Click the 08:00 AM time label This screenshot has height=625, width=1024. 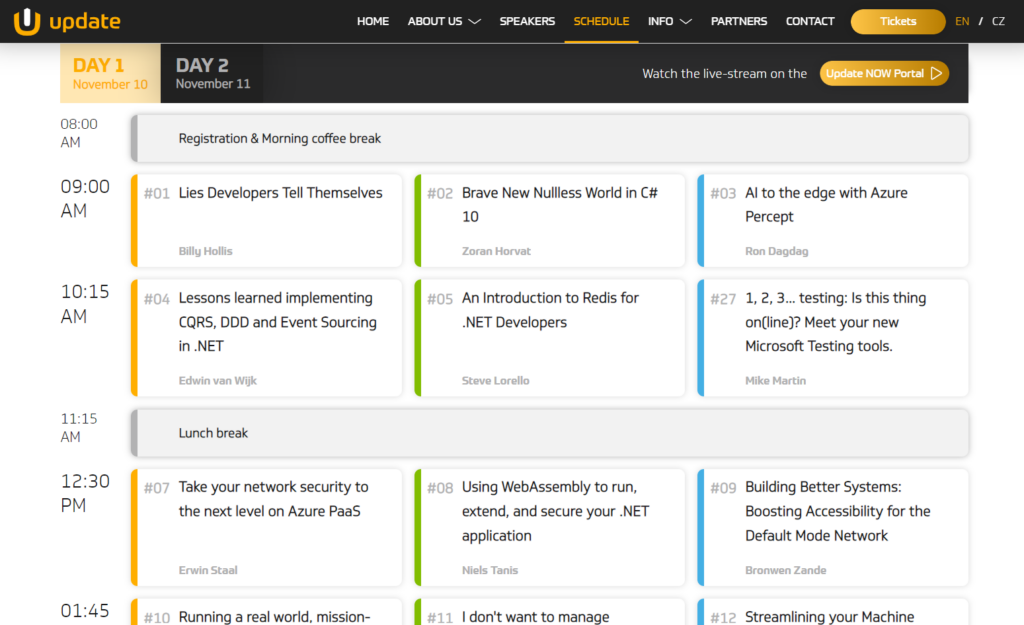point(79,133)
